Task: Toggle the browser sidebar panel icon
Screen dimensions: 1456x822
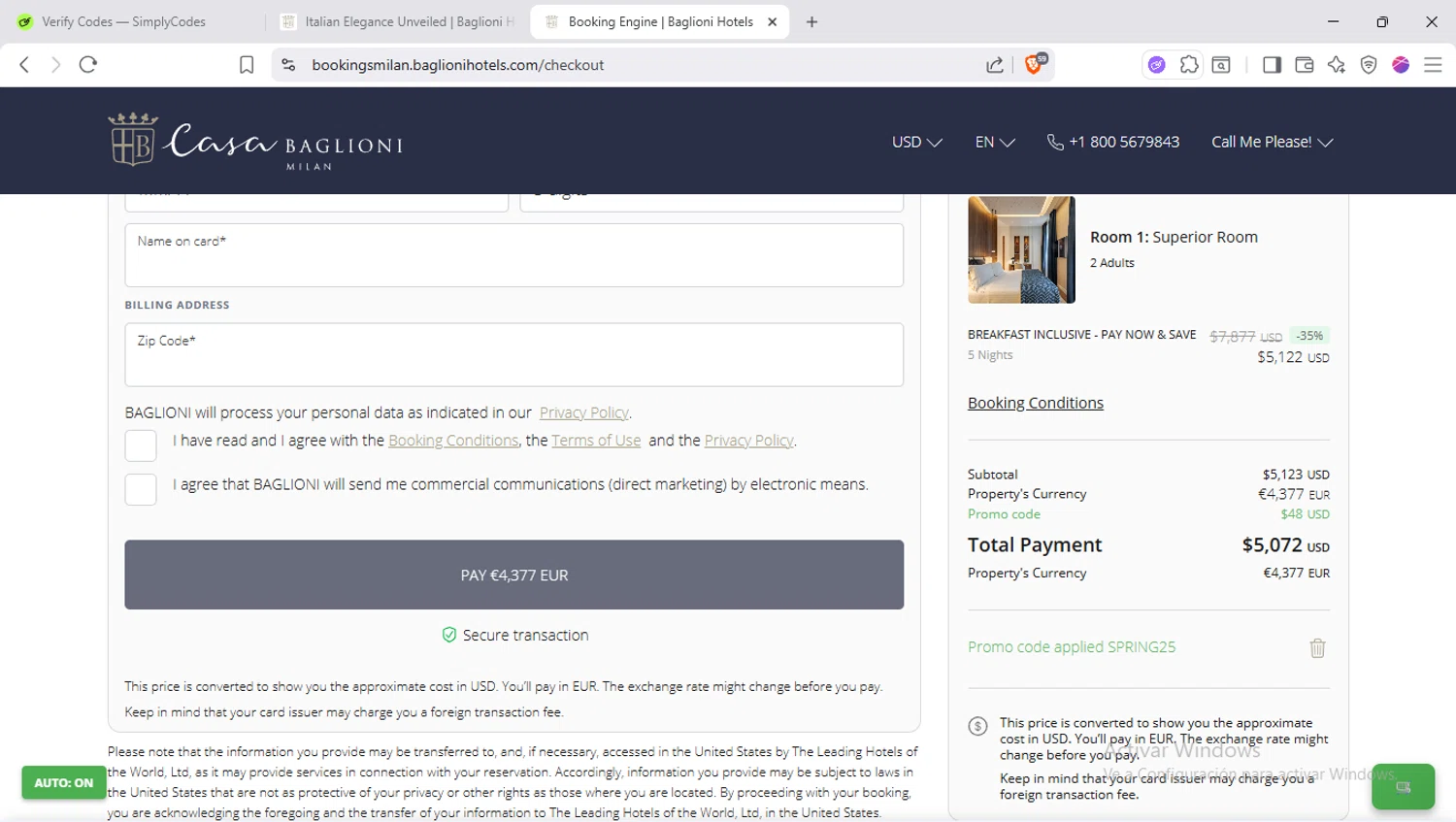Action: (1272, 65)
